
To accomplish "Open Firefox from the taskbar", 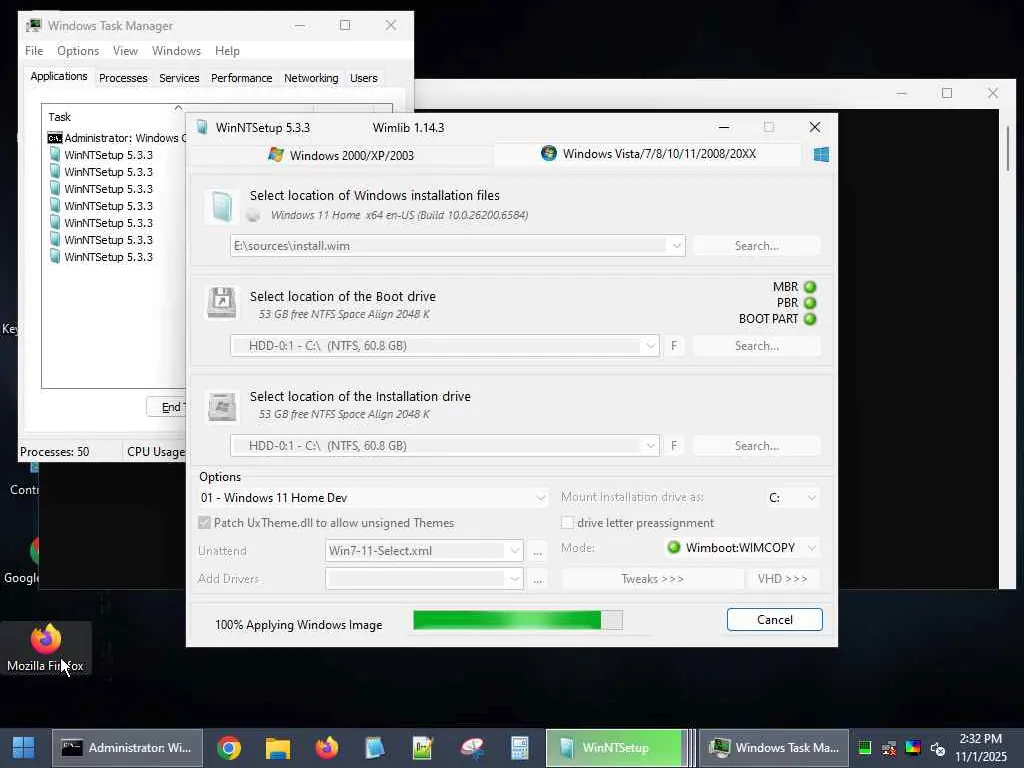I will pos(327,748).
